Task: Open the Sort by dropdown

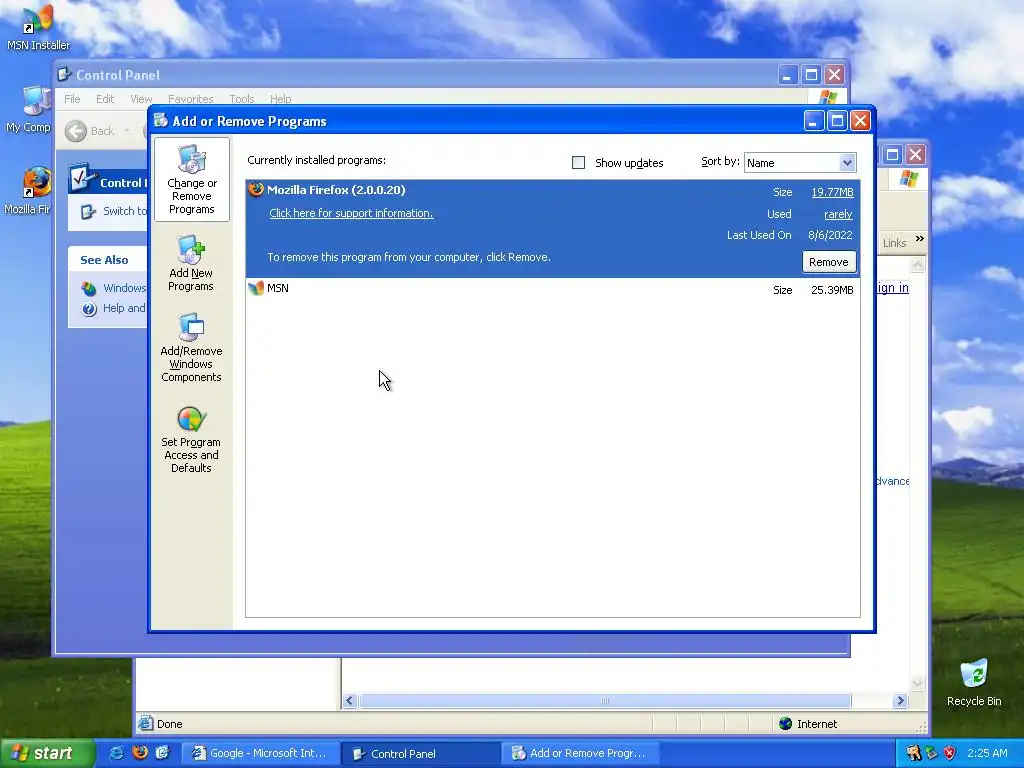Action: [x=847, y=163]
